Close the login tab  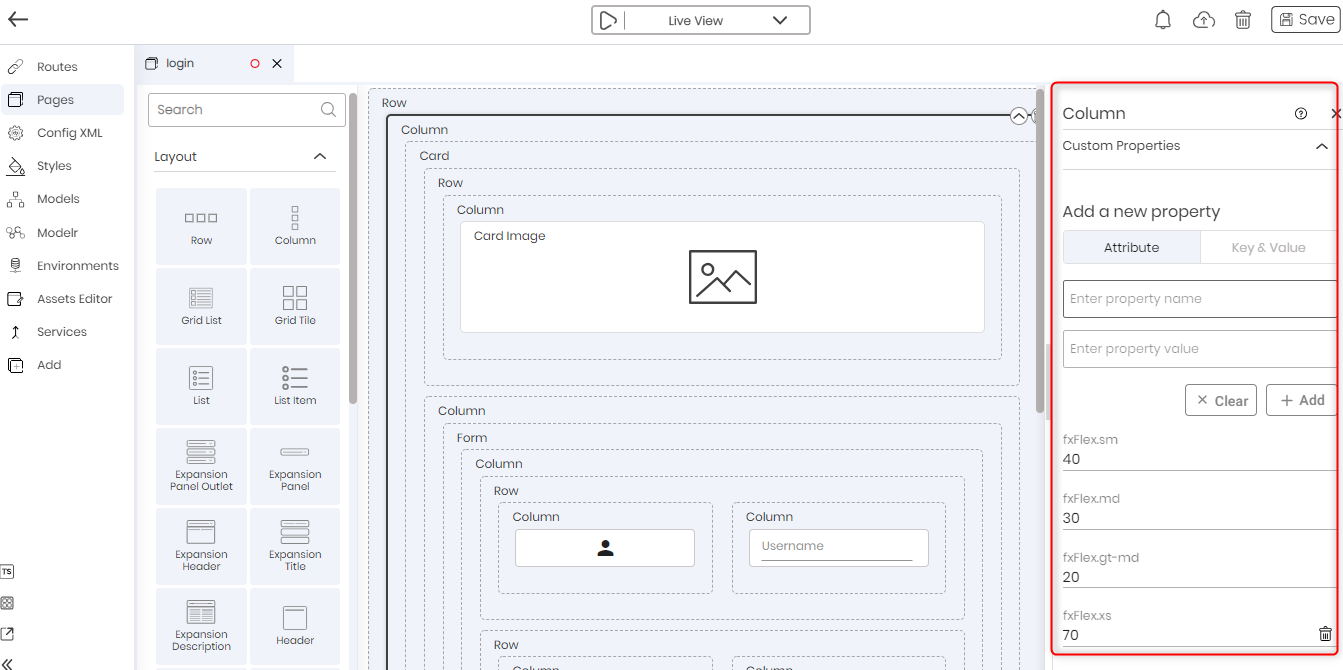277,63
